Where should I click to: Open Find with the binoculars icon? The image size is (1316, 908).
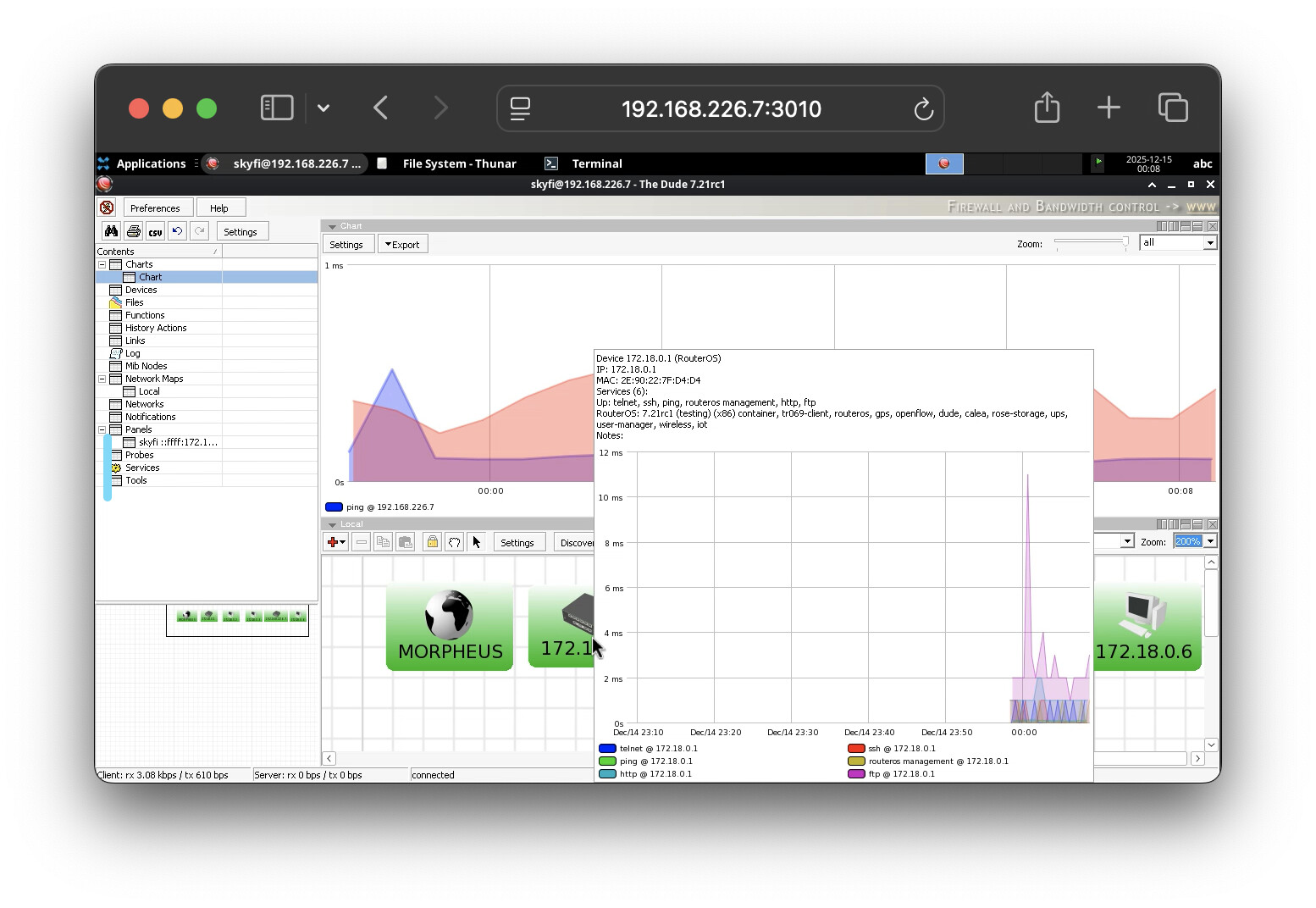(x=111, y=231)
